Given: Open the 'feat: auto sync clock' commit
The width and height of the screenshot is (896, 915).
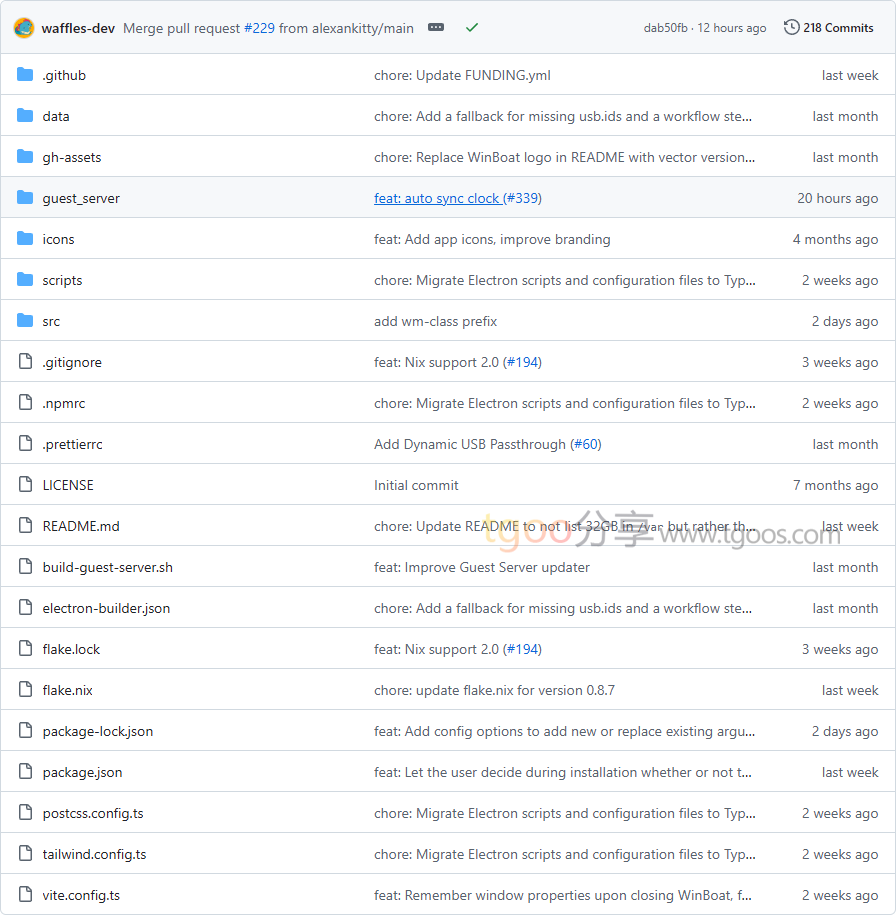Looking at the screenshot, I should pos(436,198).
